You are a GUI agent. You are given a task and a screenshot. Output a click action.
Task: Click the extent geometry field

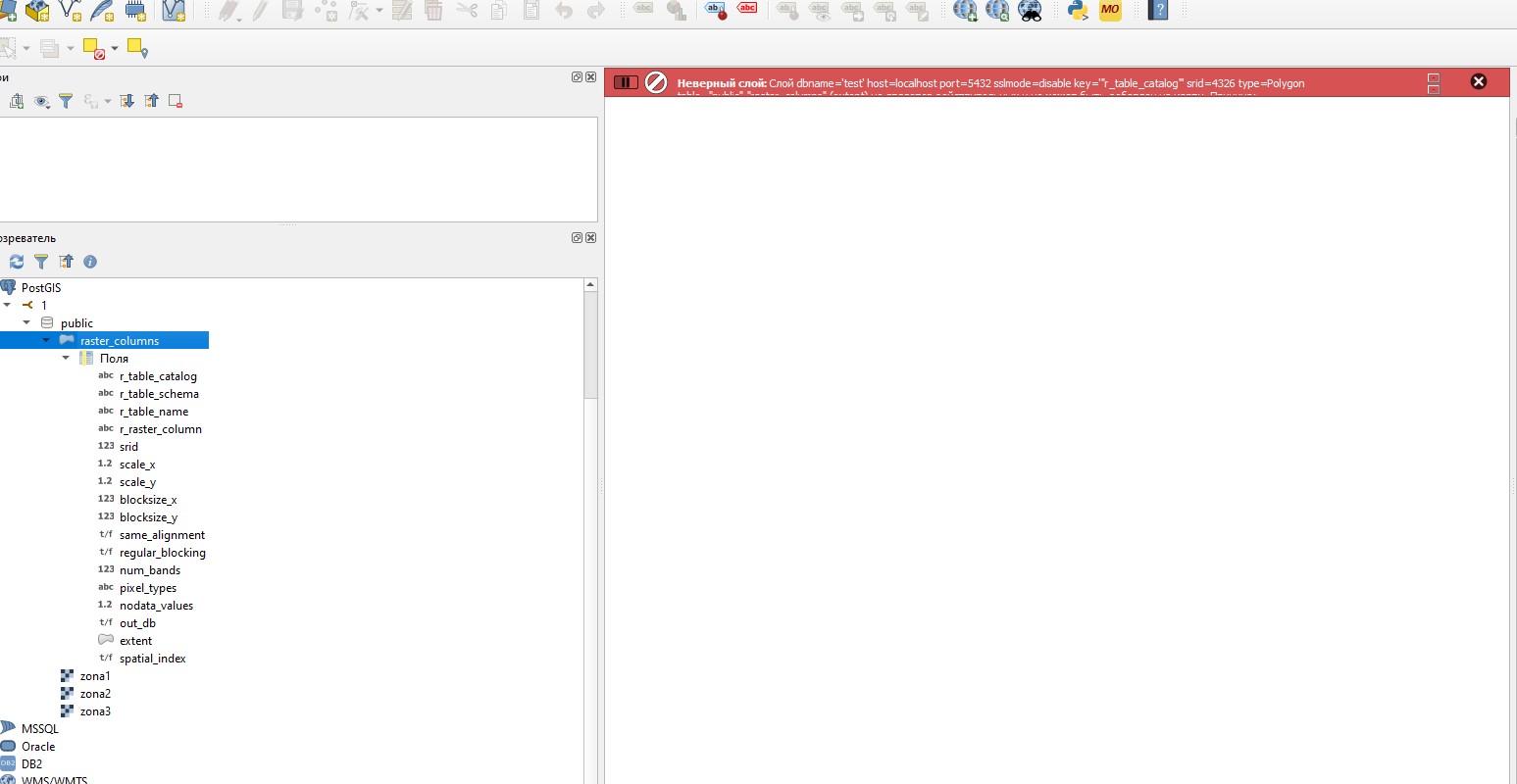click(135, 641)
